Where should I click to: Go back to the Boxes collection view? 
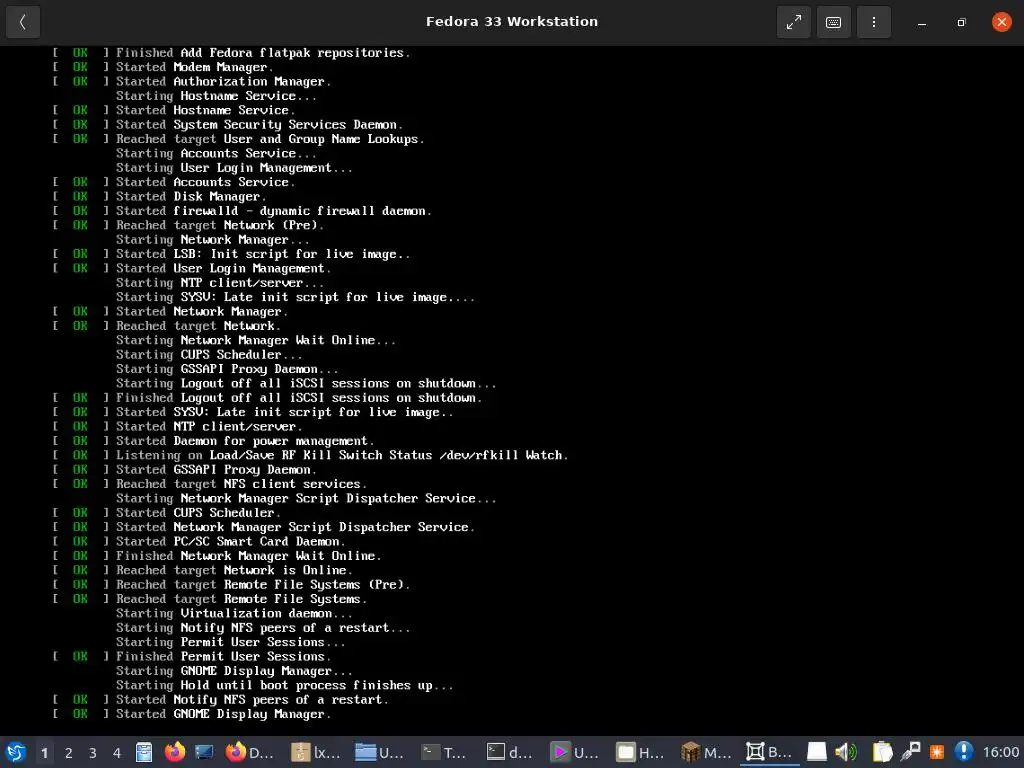coord(23,22)
